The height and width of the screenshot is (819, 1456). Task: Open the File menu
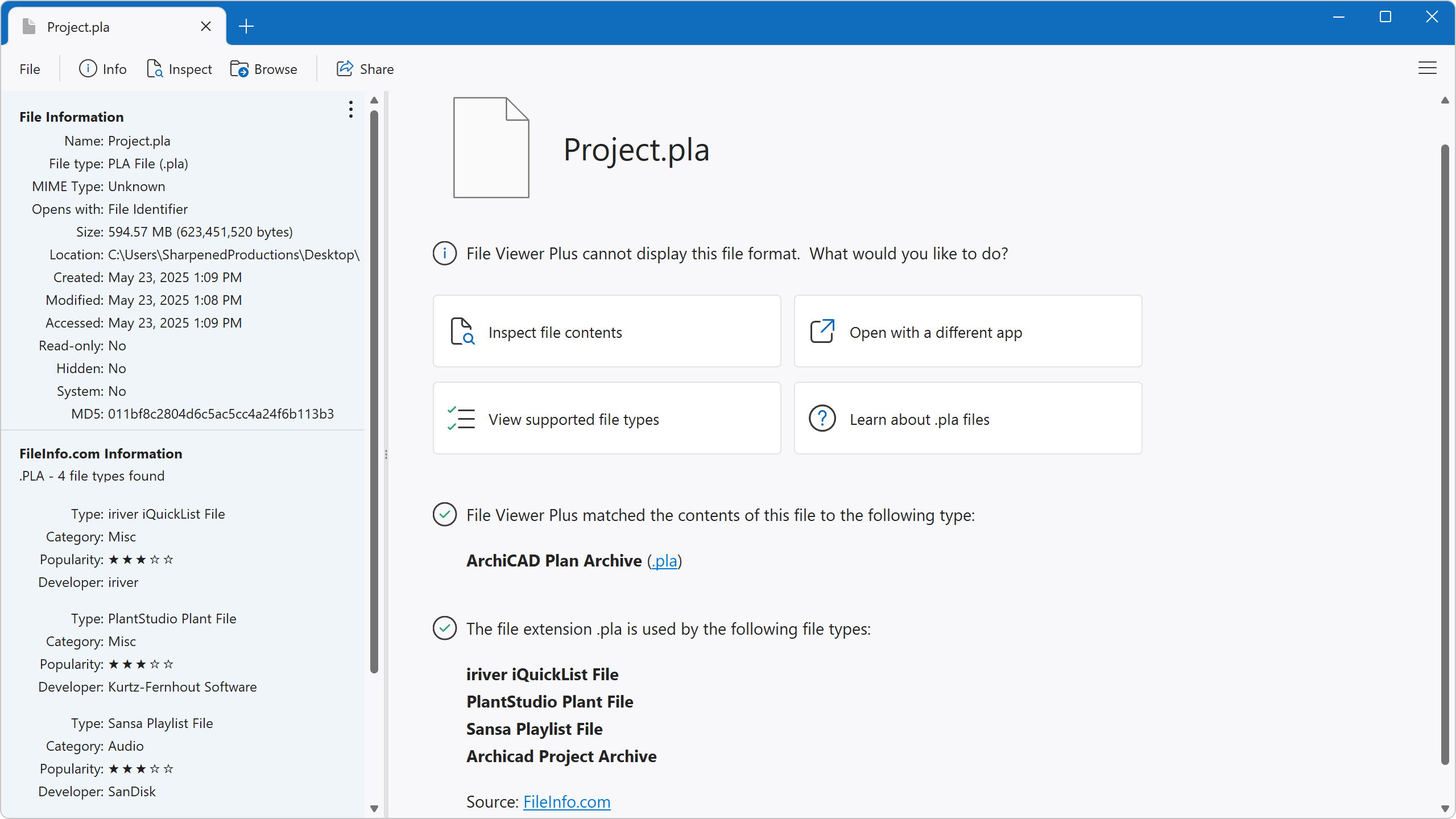tap(30, 69)
